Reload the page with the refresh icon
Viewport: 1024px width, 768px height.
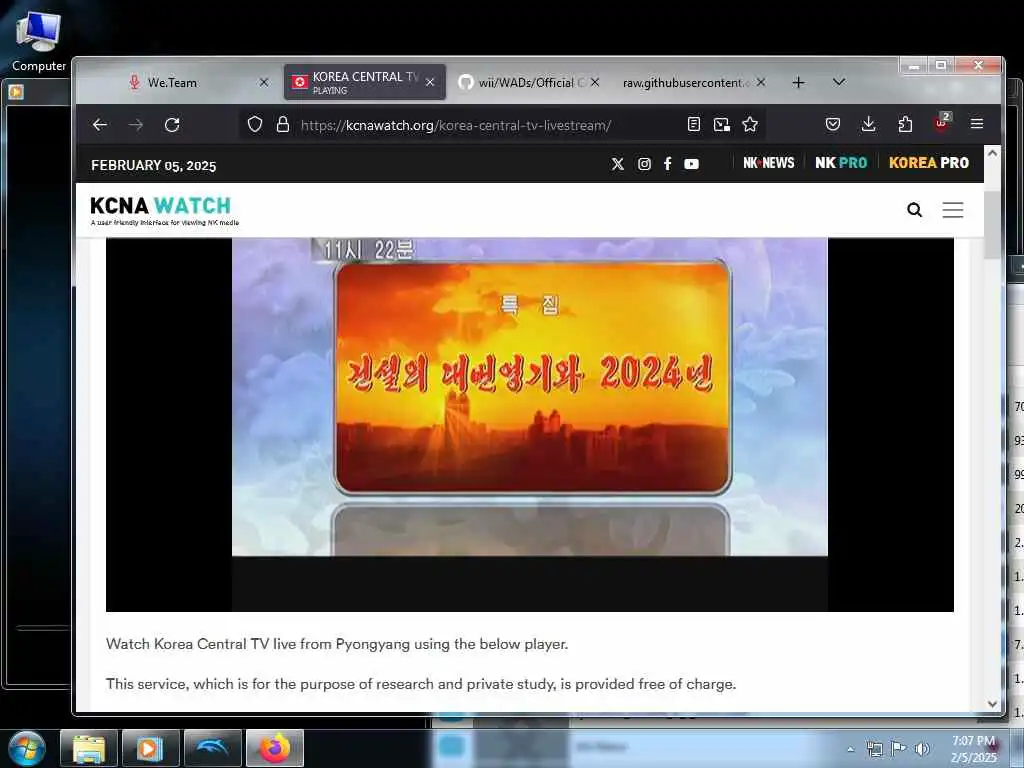pyautogui.click(x=172, y=125)
